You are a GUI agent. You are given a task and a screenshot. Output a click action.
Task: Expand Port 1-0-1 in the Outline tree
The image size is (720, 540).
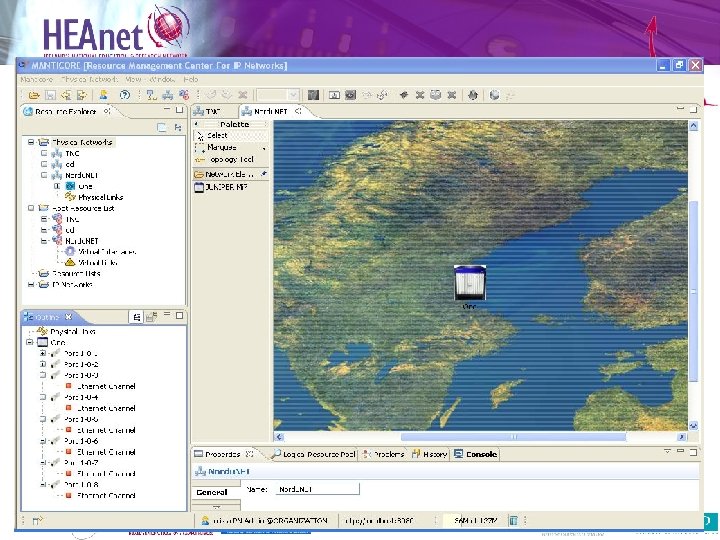(x=42, y=353)
